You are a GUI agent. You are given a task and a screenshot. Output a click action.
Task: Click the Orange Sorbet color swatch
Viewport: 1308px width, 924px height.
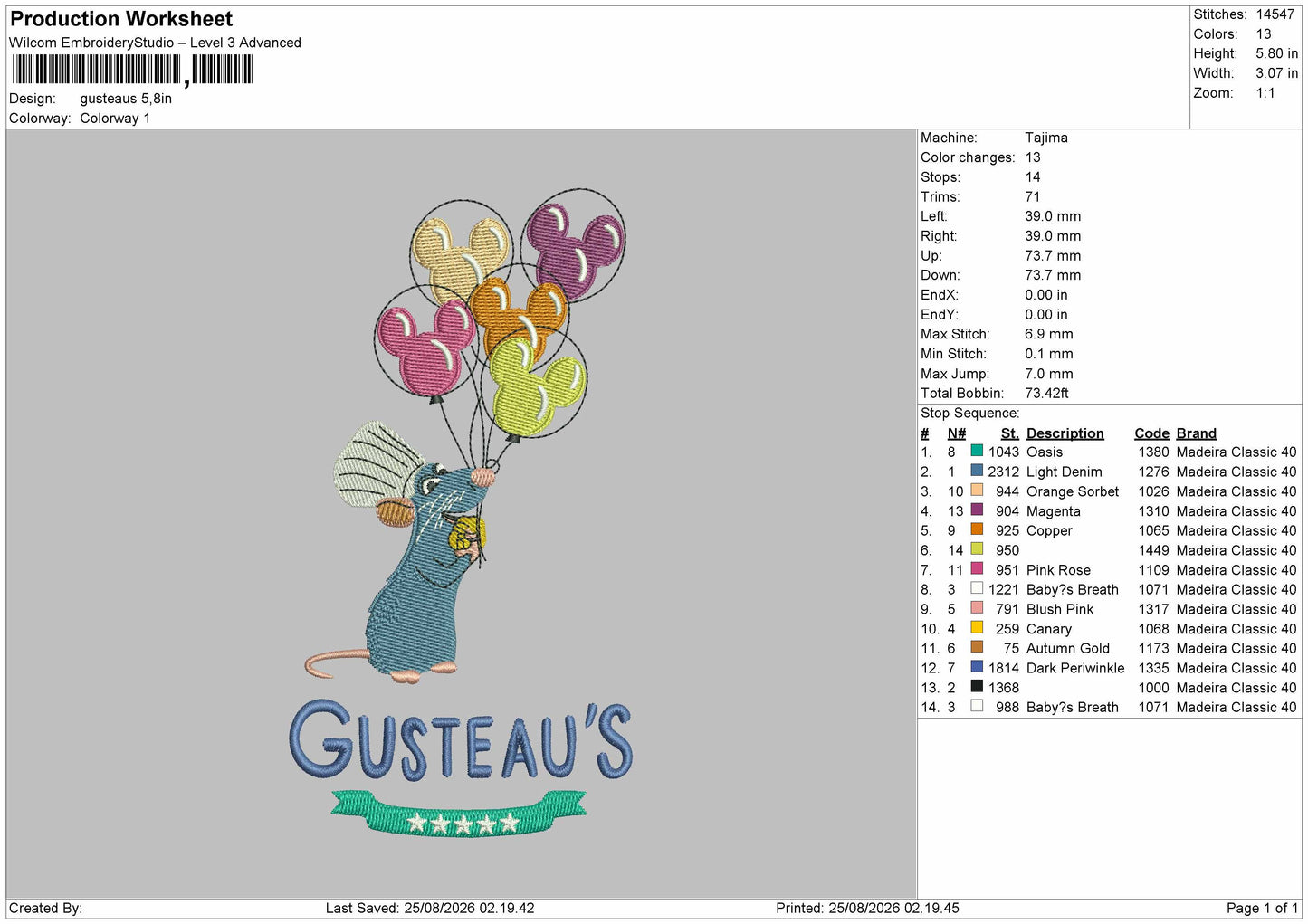coord(977,490)
